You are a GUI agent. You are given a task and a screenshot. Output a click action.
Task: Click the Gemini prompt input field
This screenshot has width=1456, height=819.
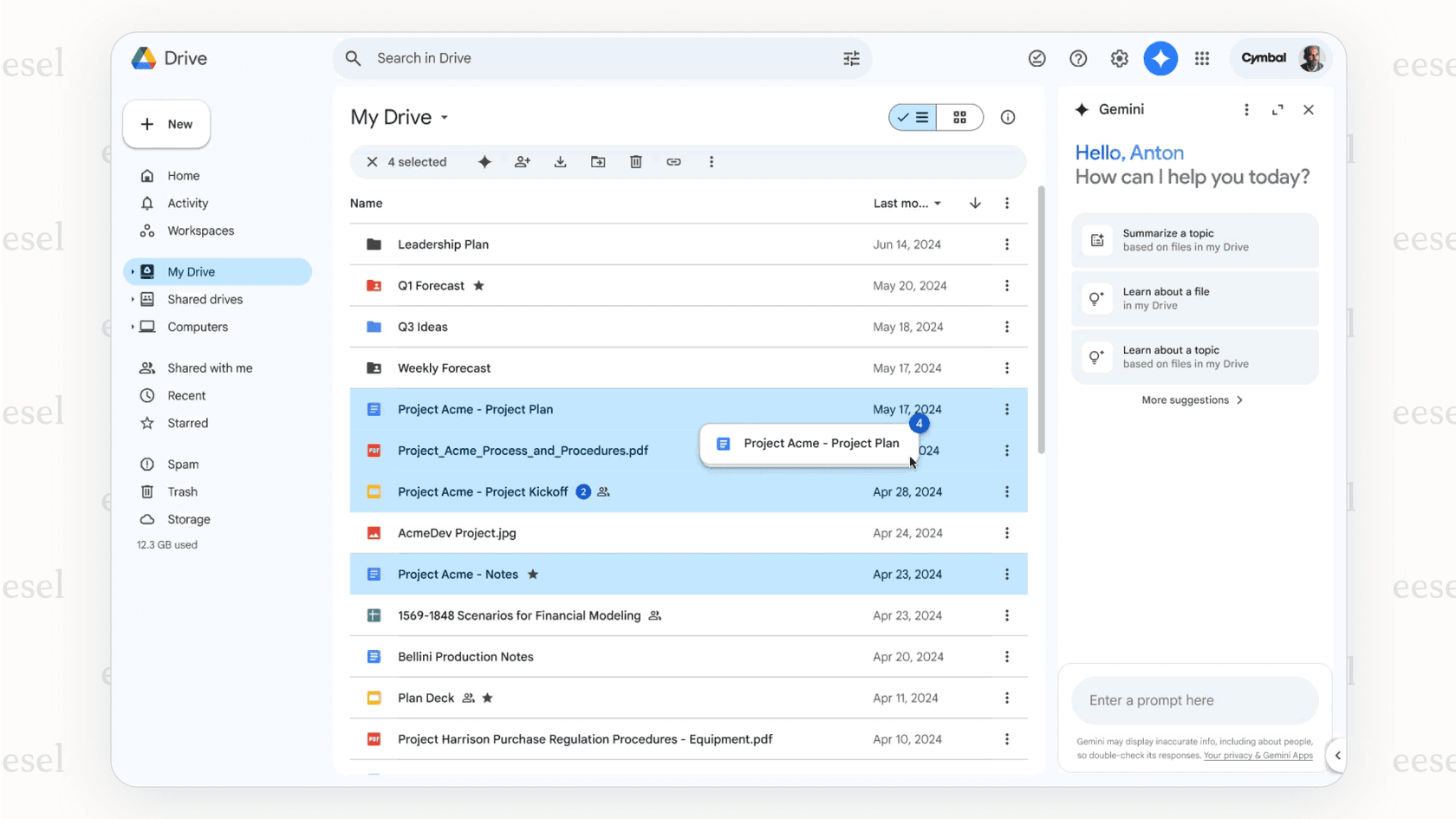point(1194,700)
